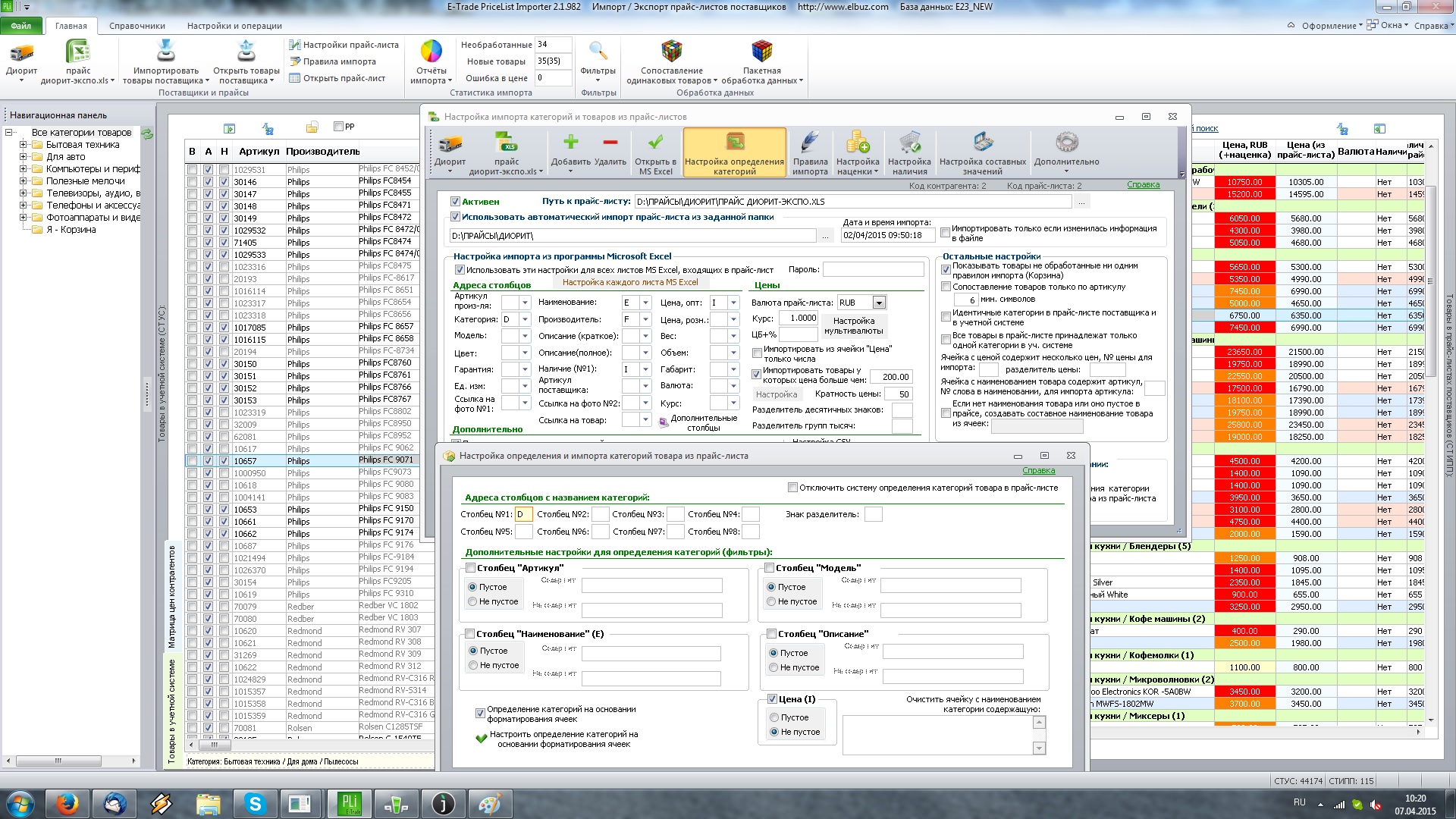This screenshot has height=819, width=1456.
Task: Switch to Настройки и операции tab
Action: click(234, 26)
